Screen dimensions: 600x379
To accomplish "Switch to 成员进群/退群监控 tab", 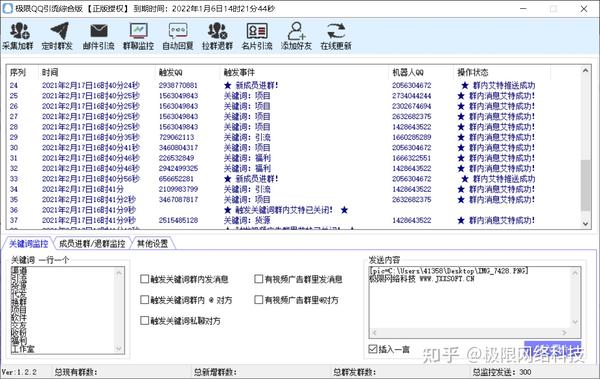I will click(x=92, y=243).
